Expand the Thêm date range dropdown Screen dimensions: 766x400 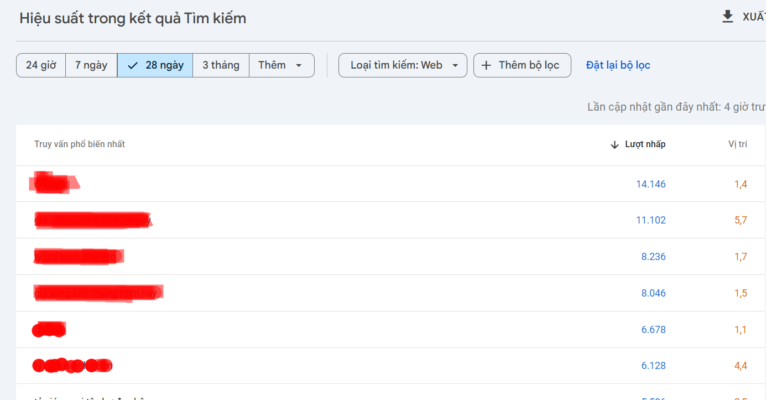pyautogui.click(x=281, y=65)
